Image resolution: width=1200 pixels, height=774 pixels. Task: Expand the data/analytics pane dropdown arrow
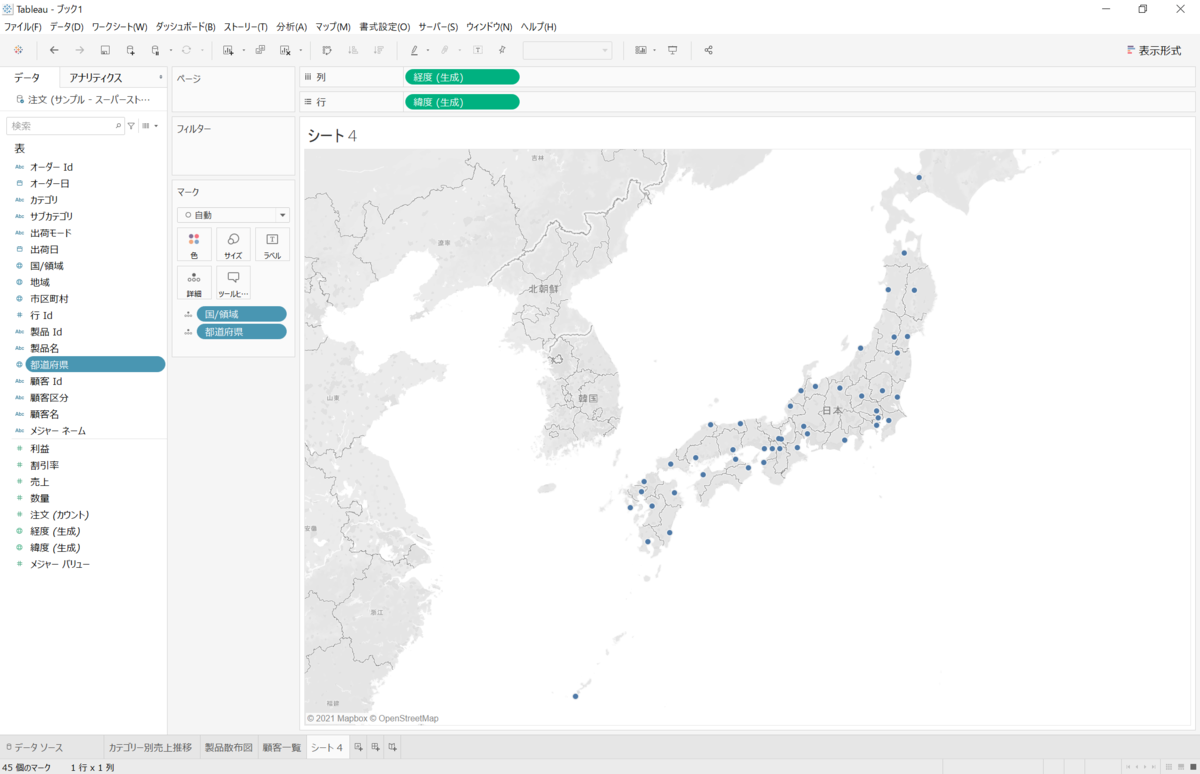161,77
